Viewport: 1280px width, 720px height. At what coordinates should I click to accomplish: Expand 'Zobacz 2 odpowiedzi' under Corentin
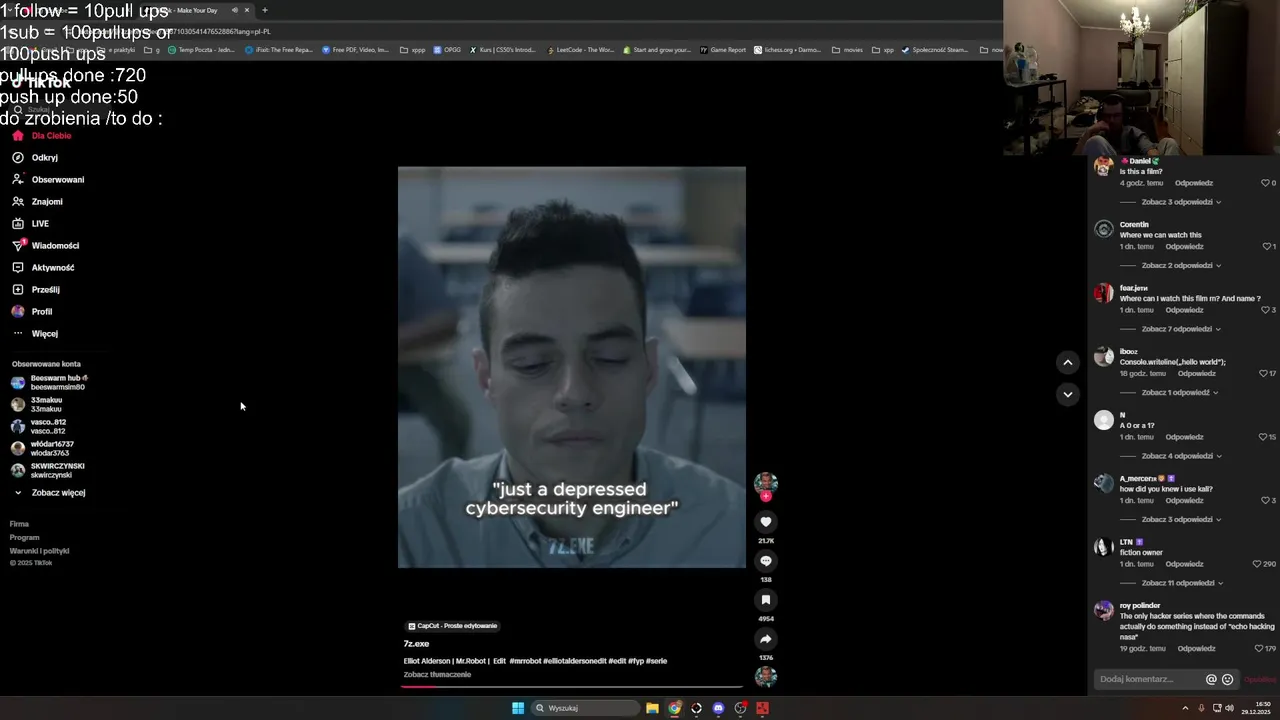pos(1182,266)
